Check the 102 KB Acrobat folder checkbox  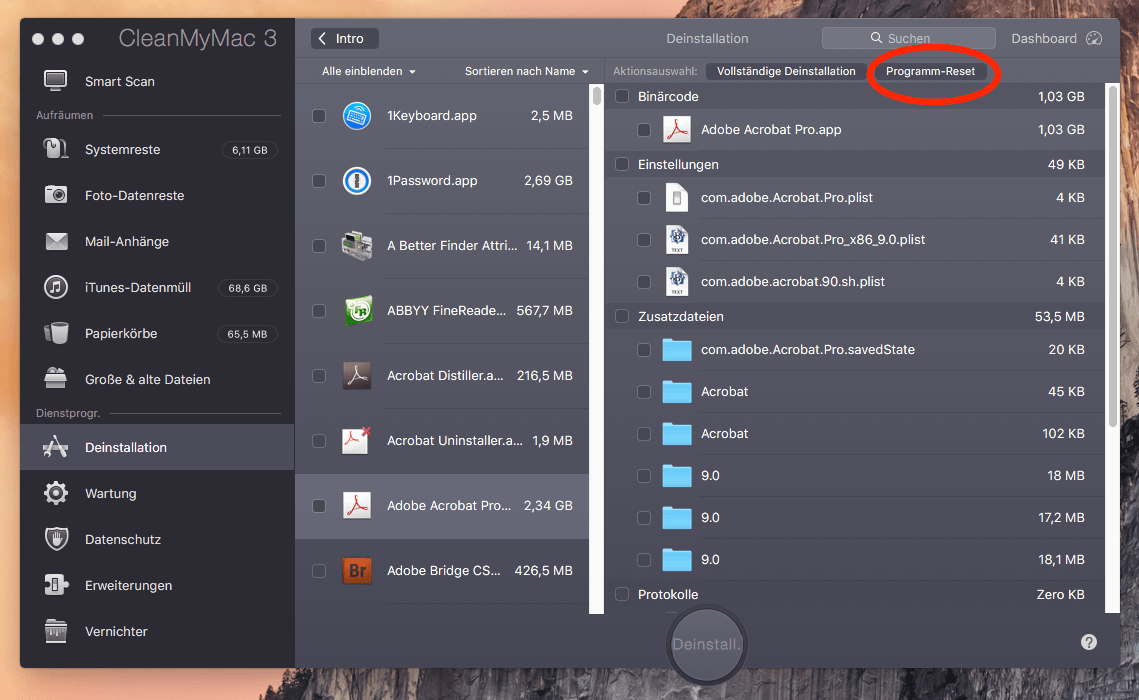tap(644, 434)
